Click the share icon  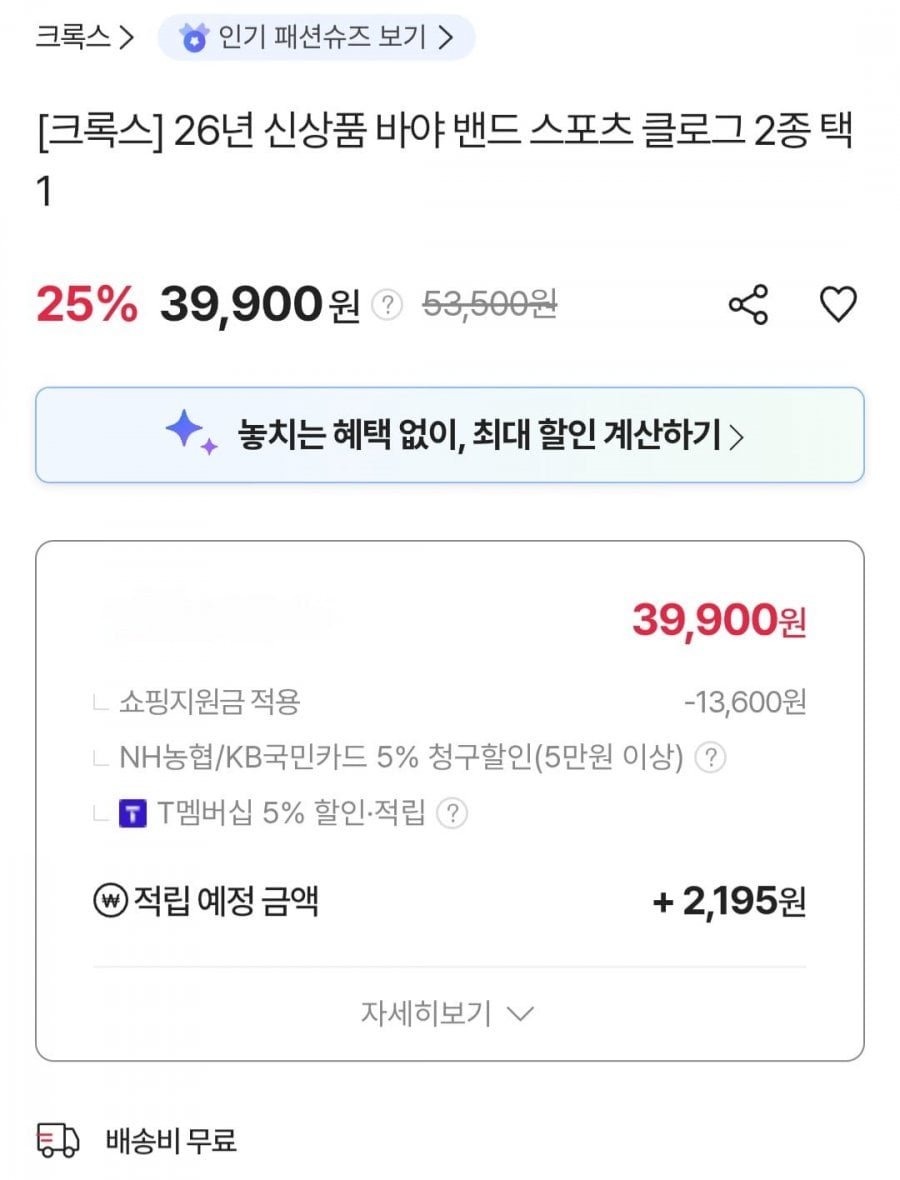748,304
